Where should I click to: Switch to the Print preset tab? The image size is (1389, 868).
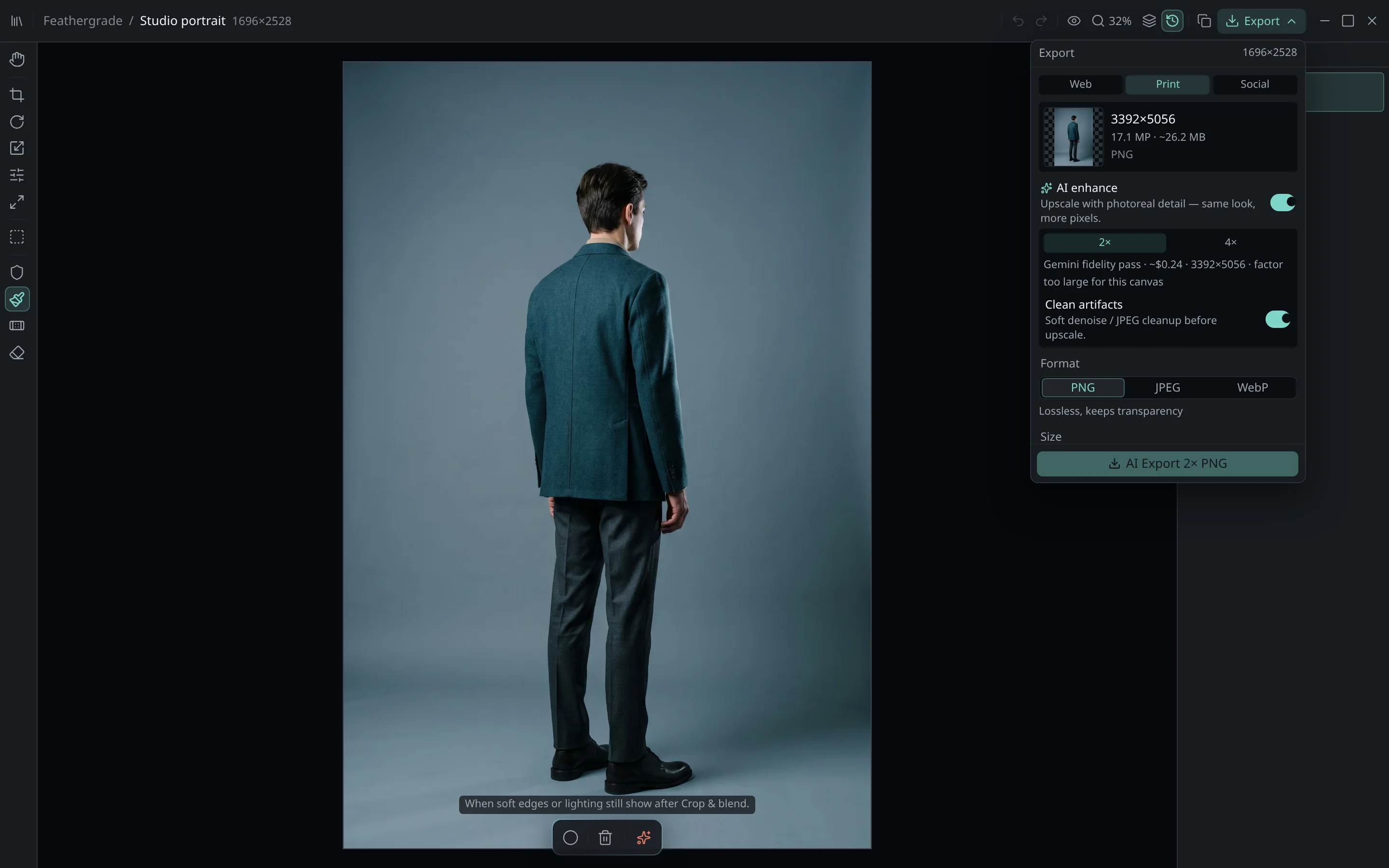(1168, 84)
